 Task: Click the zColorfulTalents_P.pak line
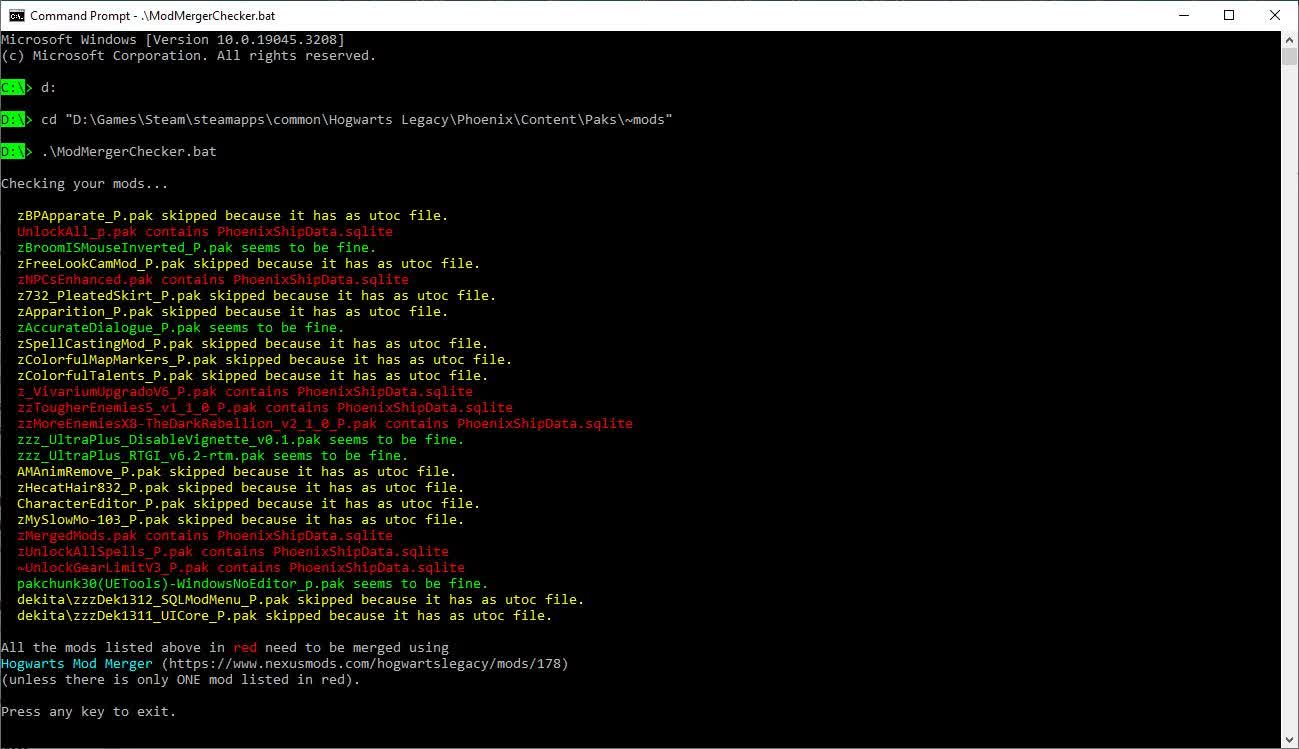point(253,376)
